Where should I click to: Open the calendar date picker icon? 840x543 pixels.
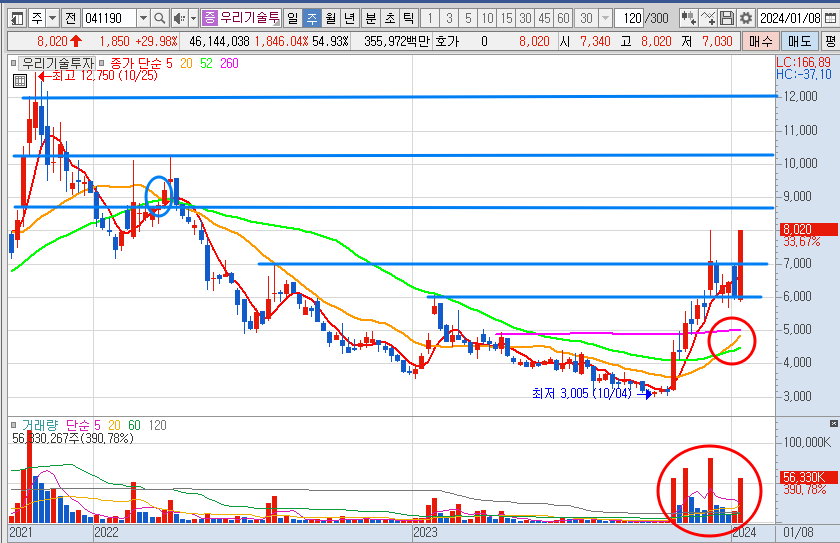click(830, 19)
